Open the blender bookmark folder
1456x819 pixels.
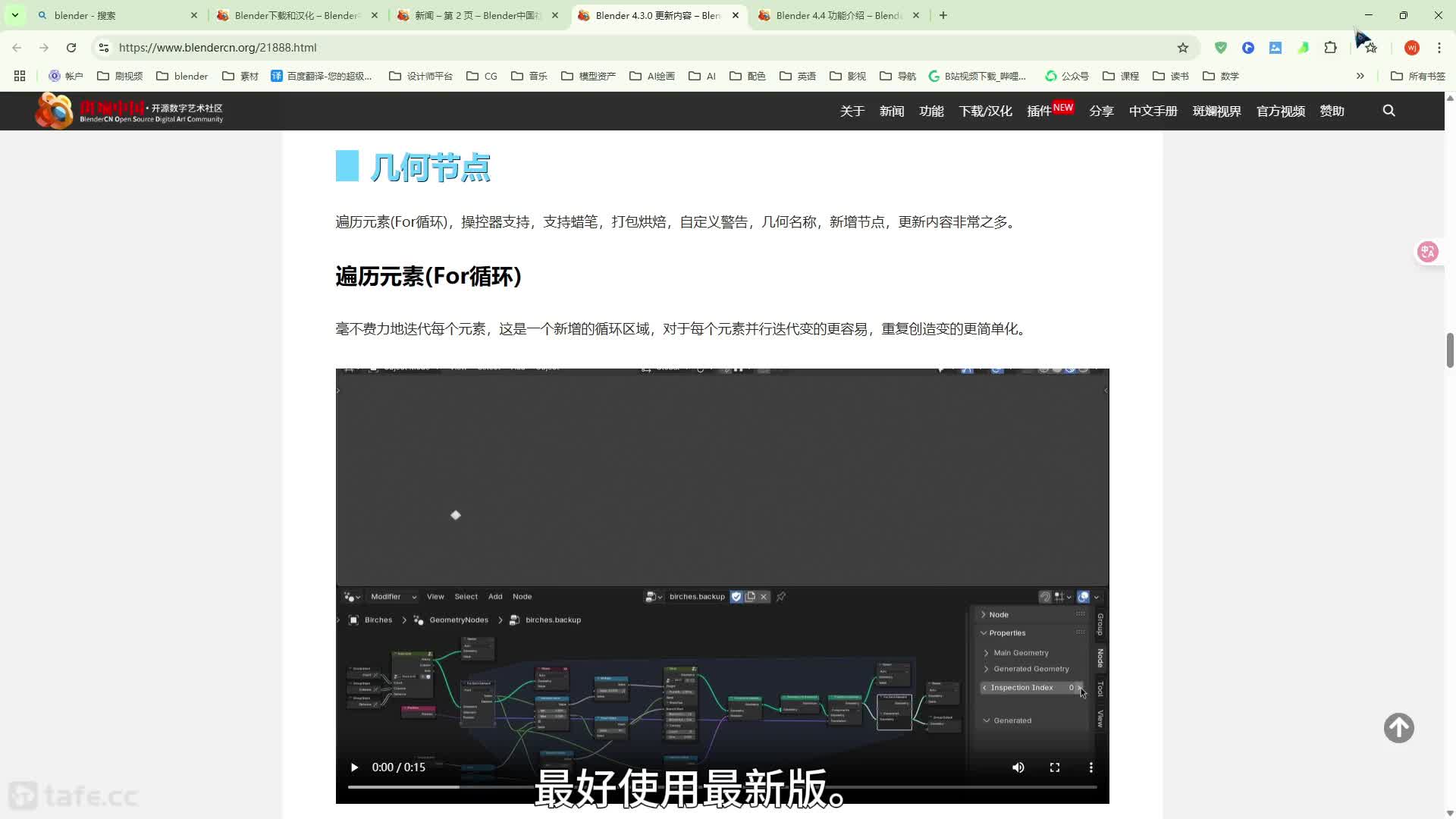click(x=182, y=76)
